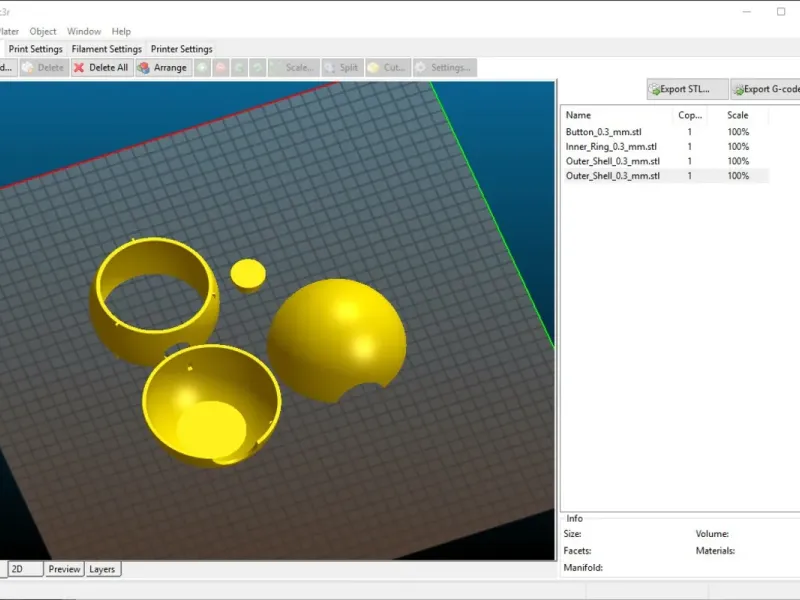
Task: Open object Settings... from toolbar
Action: click(x=444, y=67)
